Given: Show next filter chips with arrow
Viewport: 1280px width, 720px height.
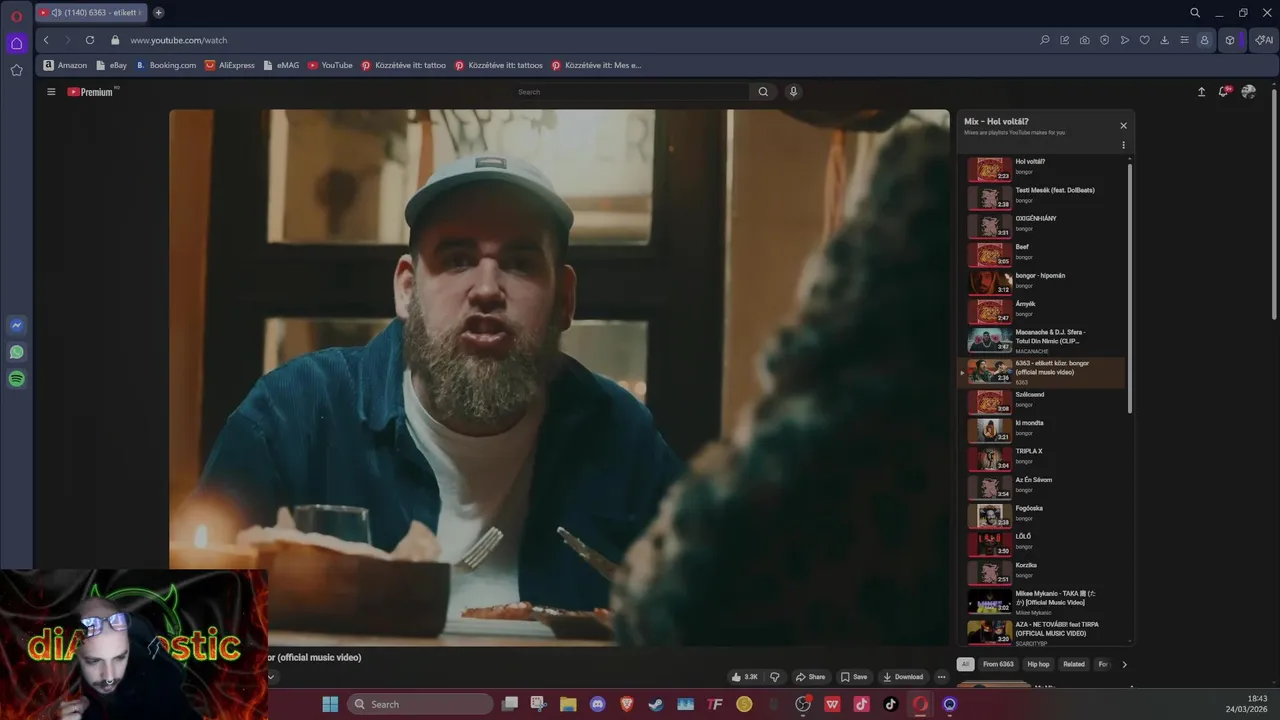Looking at the screenshot, I should (x=1124, y=664).
